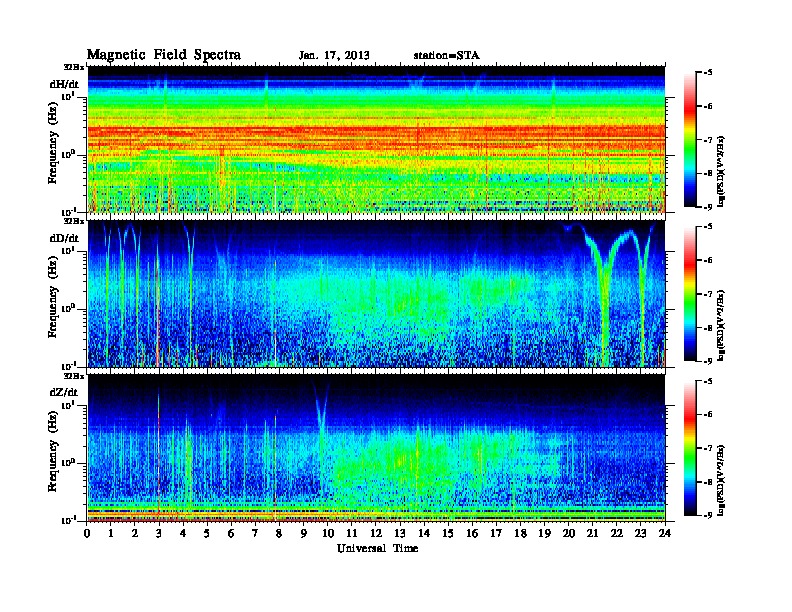Click the "7" hour tick label
Image resolution: width=792 pixels, height=612 pixels.
[x=255, y=533]
